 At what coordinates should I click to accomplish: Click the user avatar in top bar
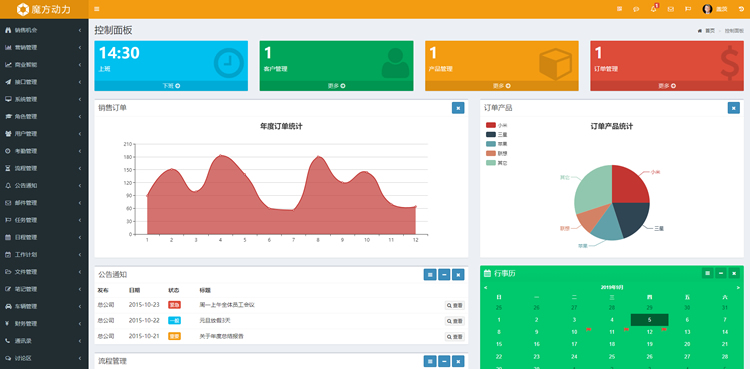click(707, 9)
